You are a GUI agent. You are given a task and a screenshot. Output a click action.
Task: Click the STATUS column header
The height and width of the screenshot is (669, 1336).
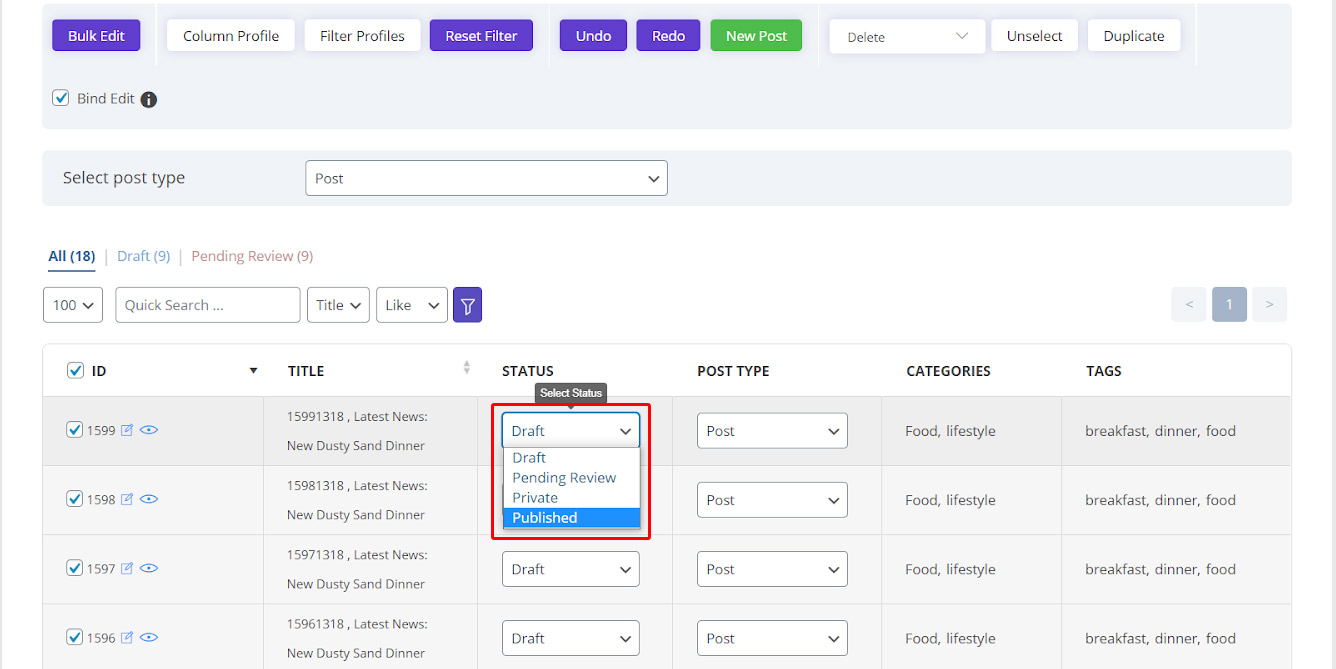[528, 371]
